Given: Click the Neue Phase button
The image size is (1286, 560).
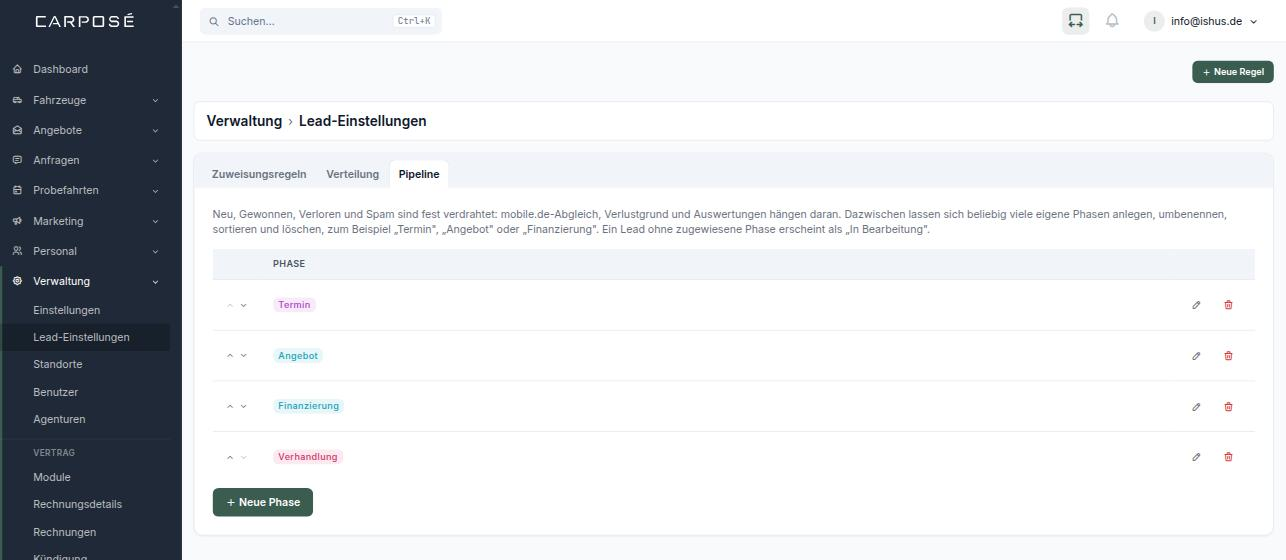Looking at the screenshot, I should pos(263,502).
